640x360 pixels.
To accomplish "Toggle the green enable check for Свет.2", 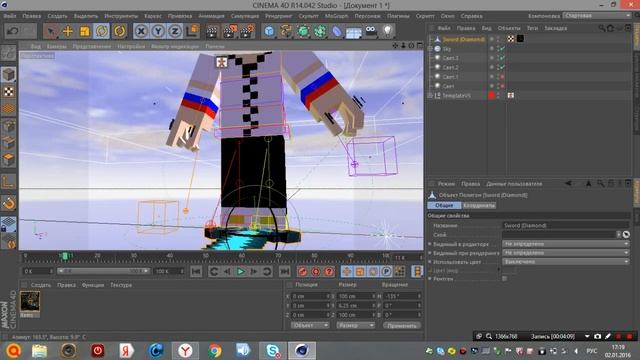I will point(502,67).
